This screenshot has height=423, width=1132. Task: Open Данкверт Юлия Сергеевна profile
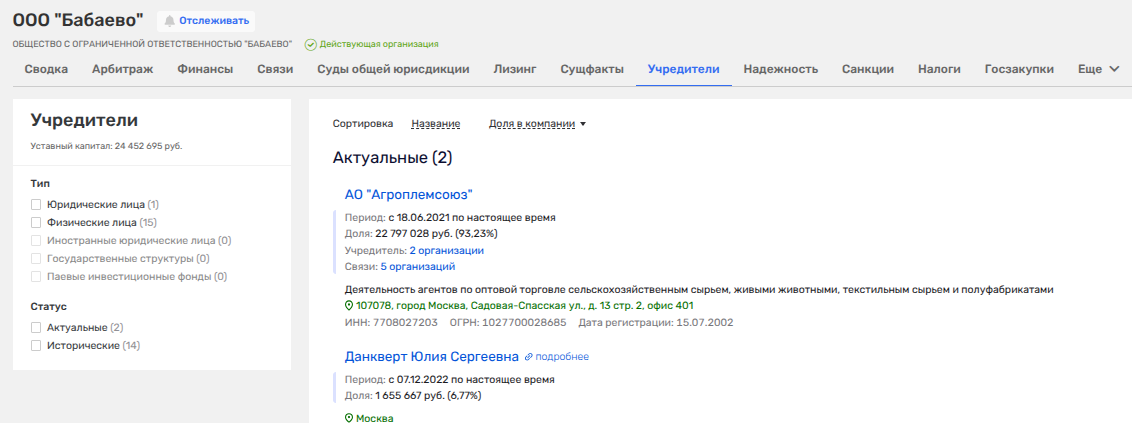pos(431,356)
